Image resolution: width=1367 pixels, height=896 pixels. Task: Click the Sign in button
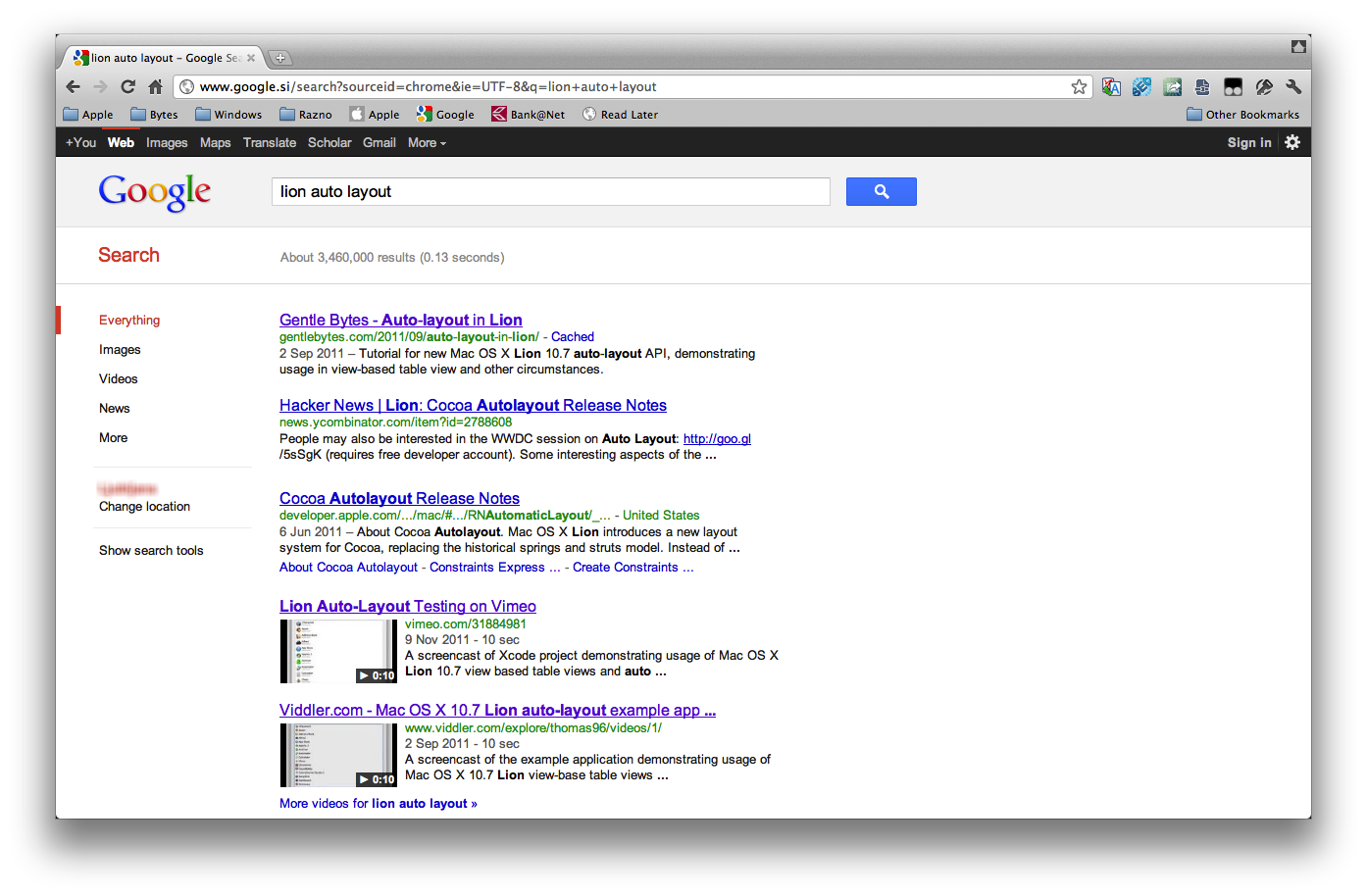click(1249, 143)
